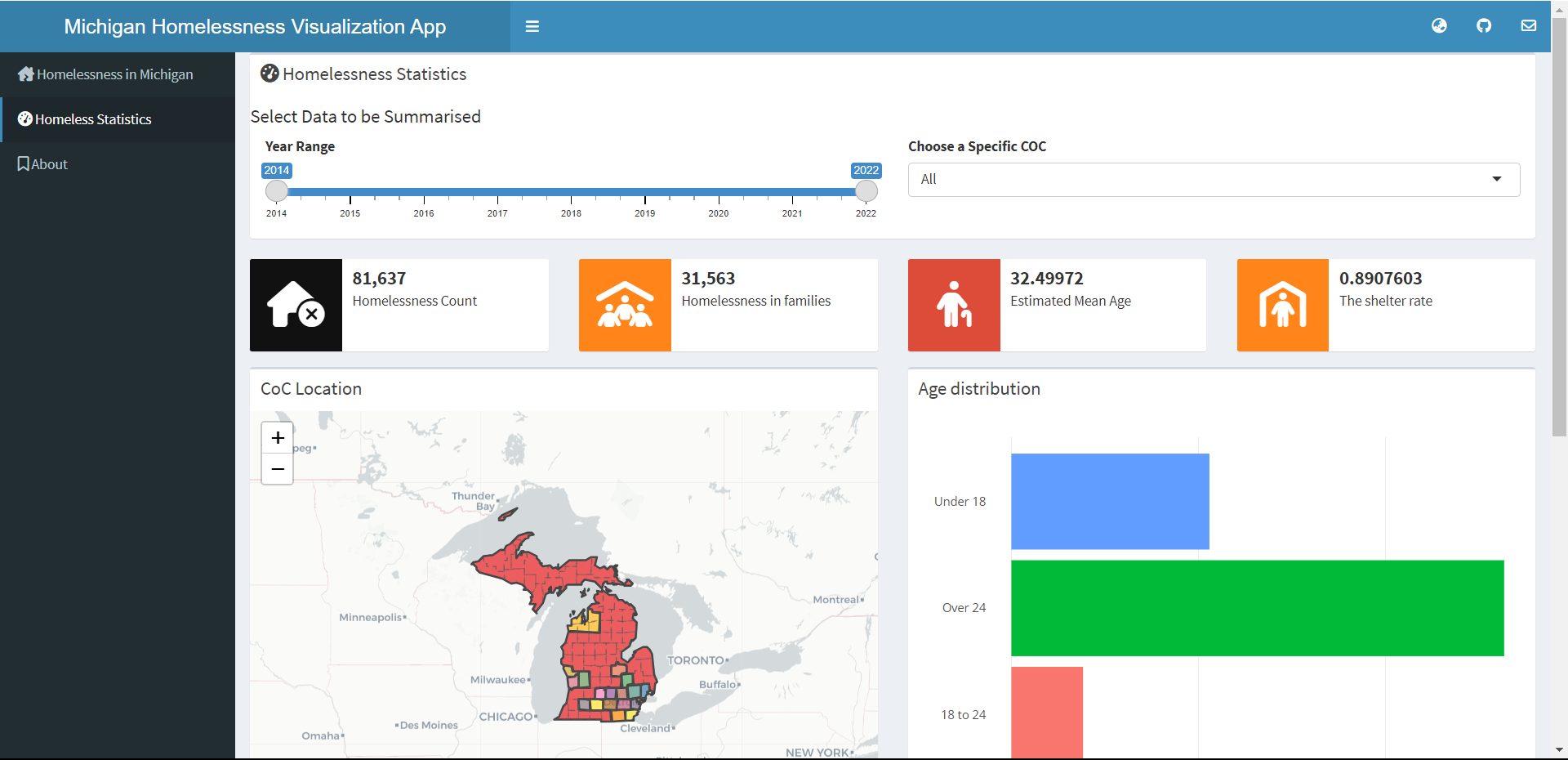This screenshot has height=760, width=1568.
Task: Click the scroll down arrow of the page scrollbar
Action: [x=1559, y=750]
